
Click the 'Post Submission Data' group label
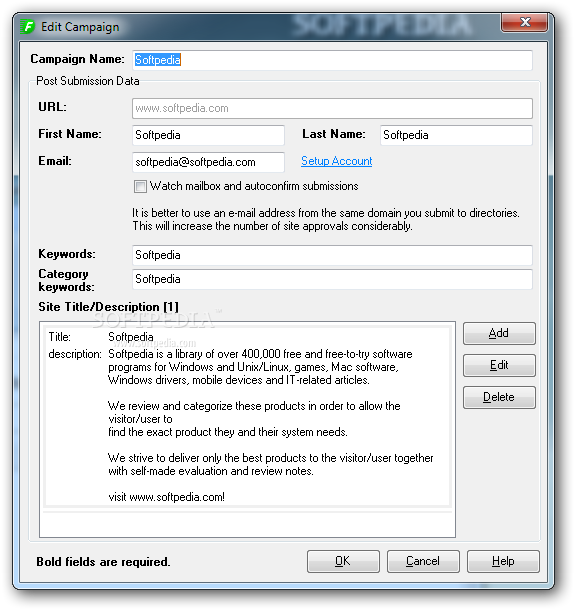coord(88,81)
